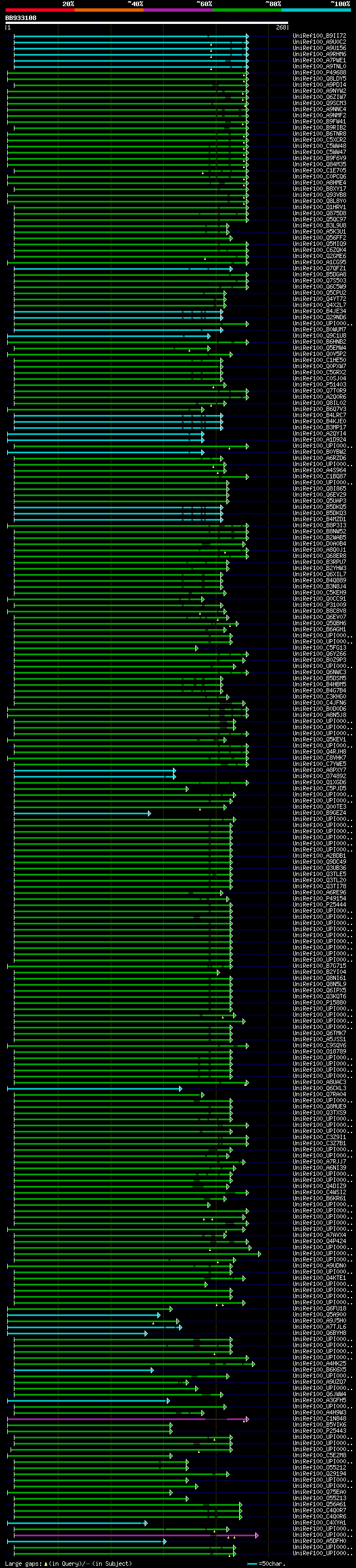
Task: Click label UniRef100_B4JE34
Action: 319,311
